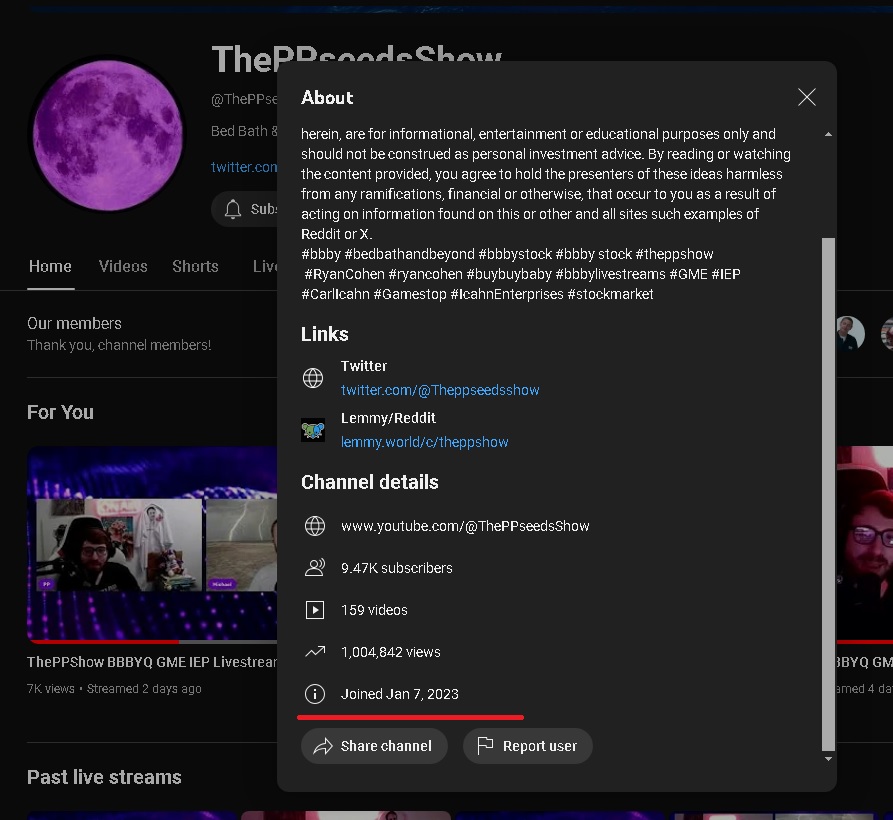Click the Joined Jan 7, 2023 text

(399, 694)
